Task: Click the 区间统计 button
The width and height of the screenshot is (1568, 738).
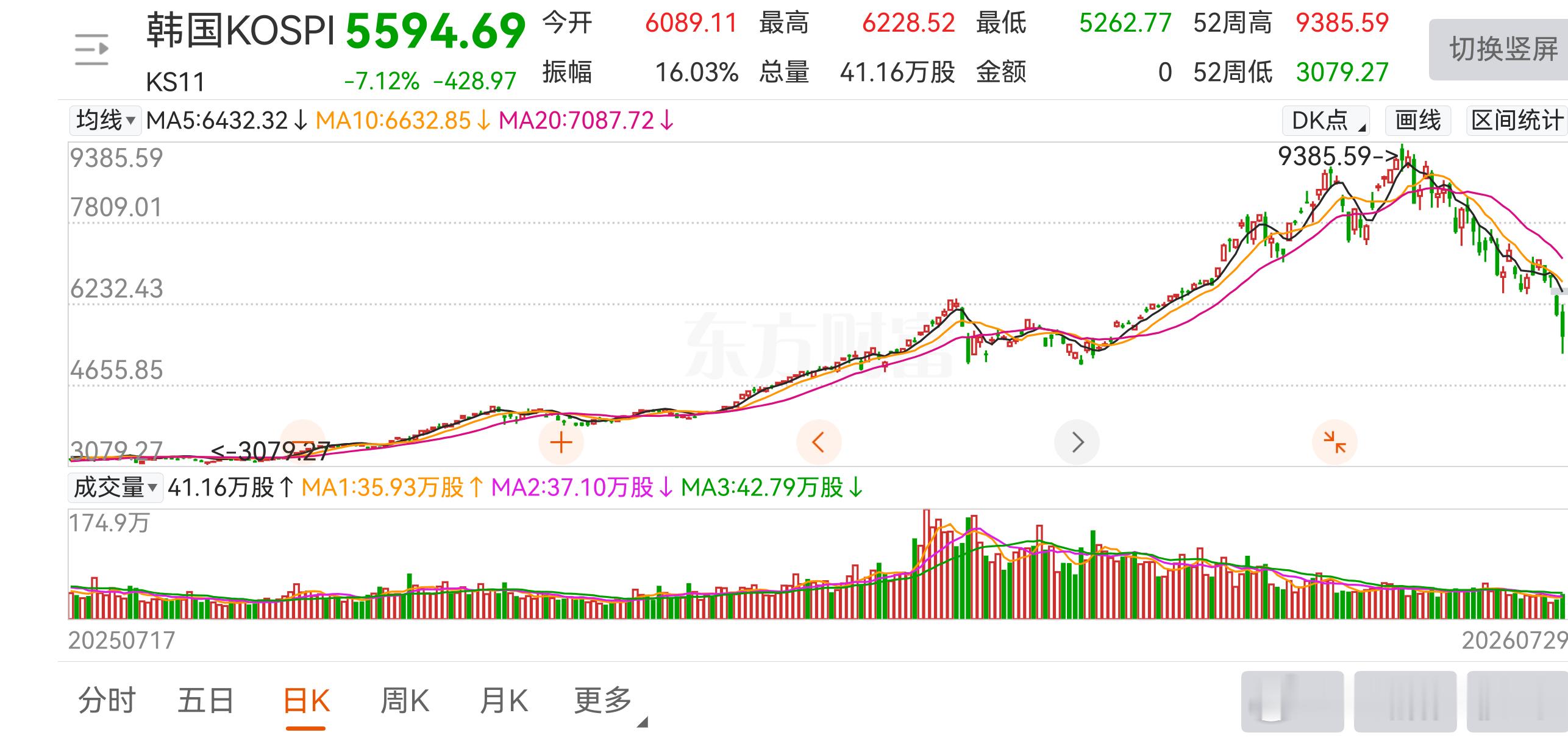Action: 1517,120
